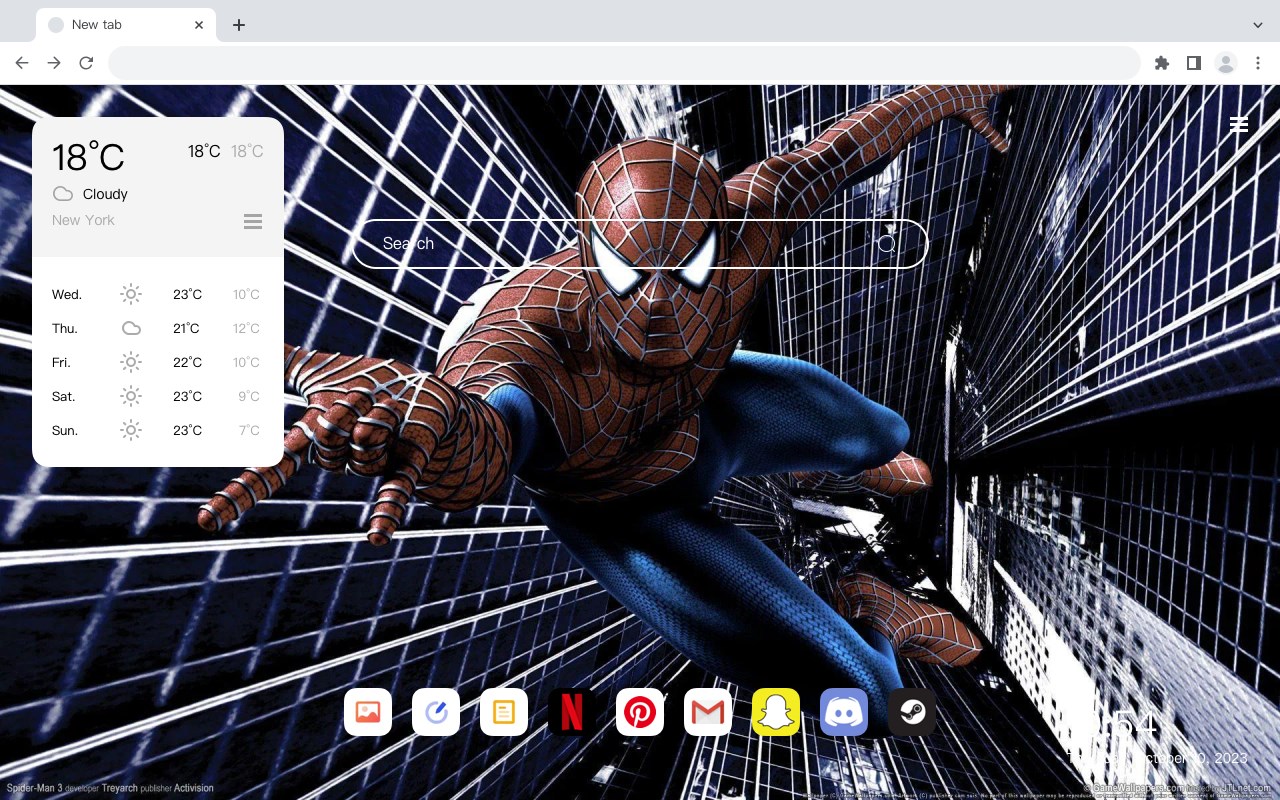Toggle the Chrome side panel

pyautogui.click(x=1193, y=63)
